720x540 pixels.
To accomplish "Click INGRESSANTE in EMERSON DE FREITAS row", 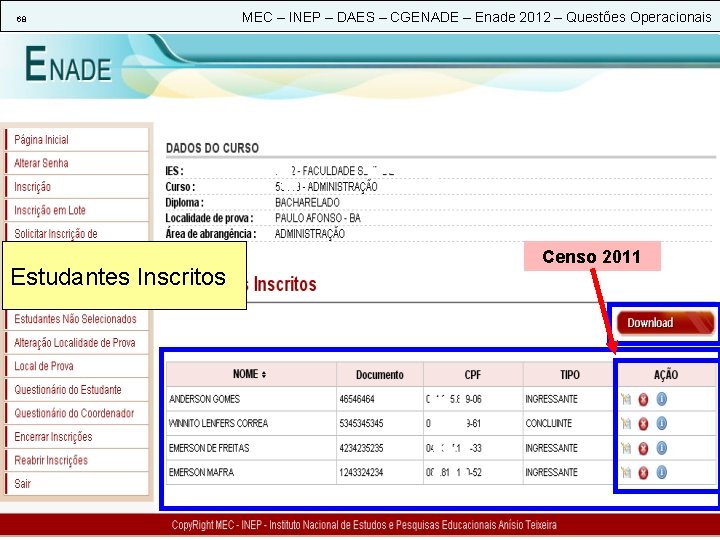I will point(551,448).
